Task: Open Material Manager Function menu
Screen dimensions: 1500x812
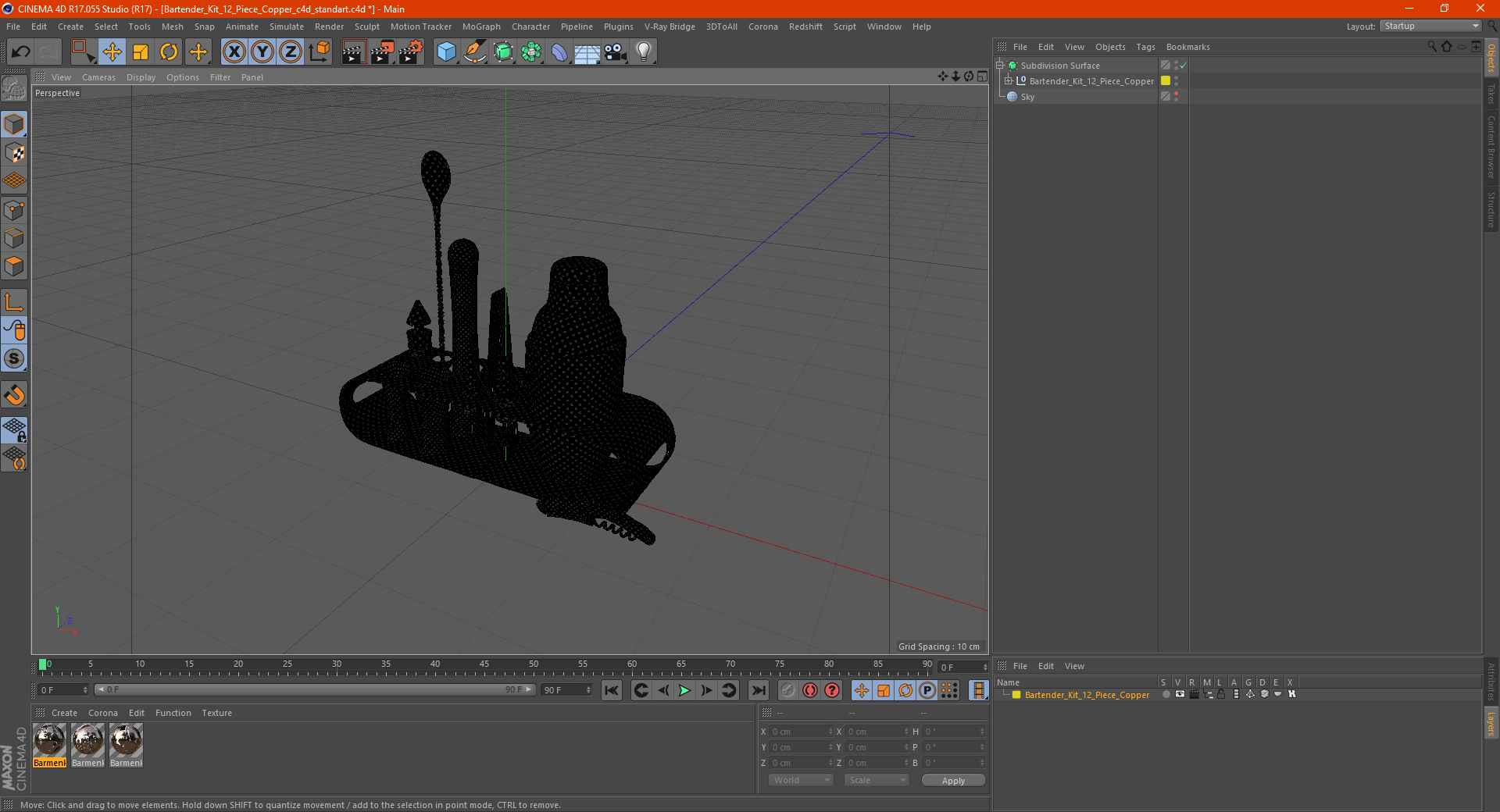Action: [x=173, y=713]
